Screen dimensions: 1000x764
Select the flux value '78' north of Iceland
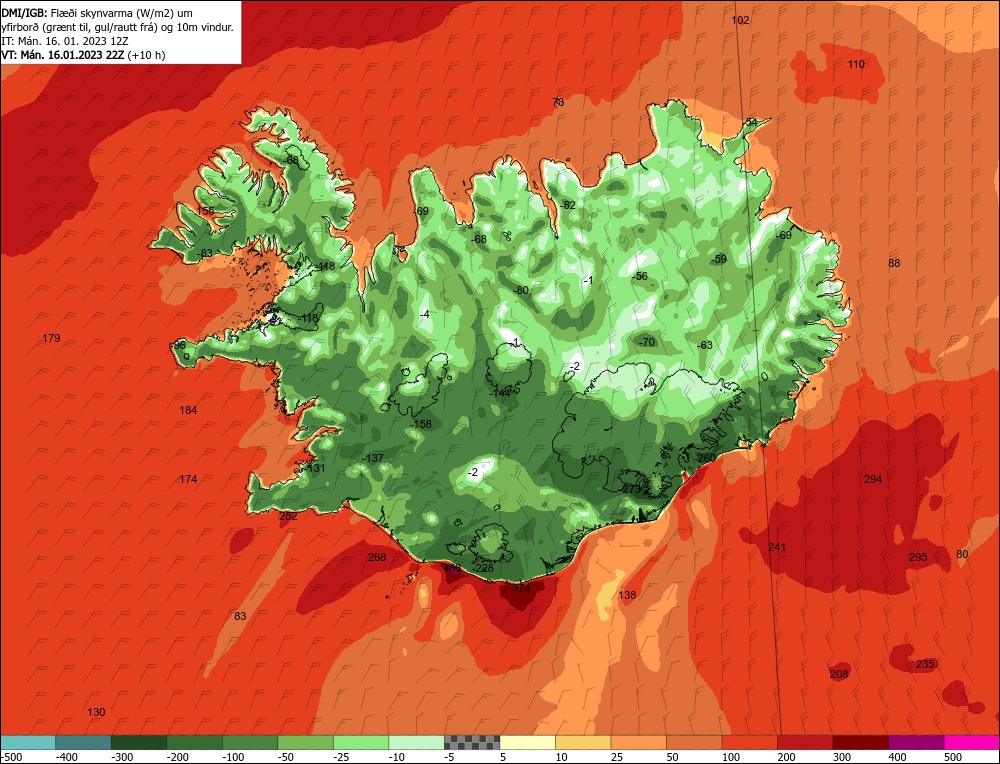[x=558, y=102]
